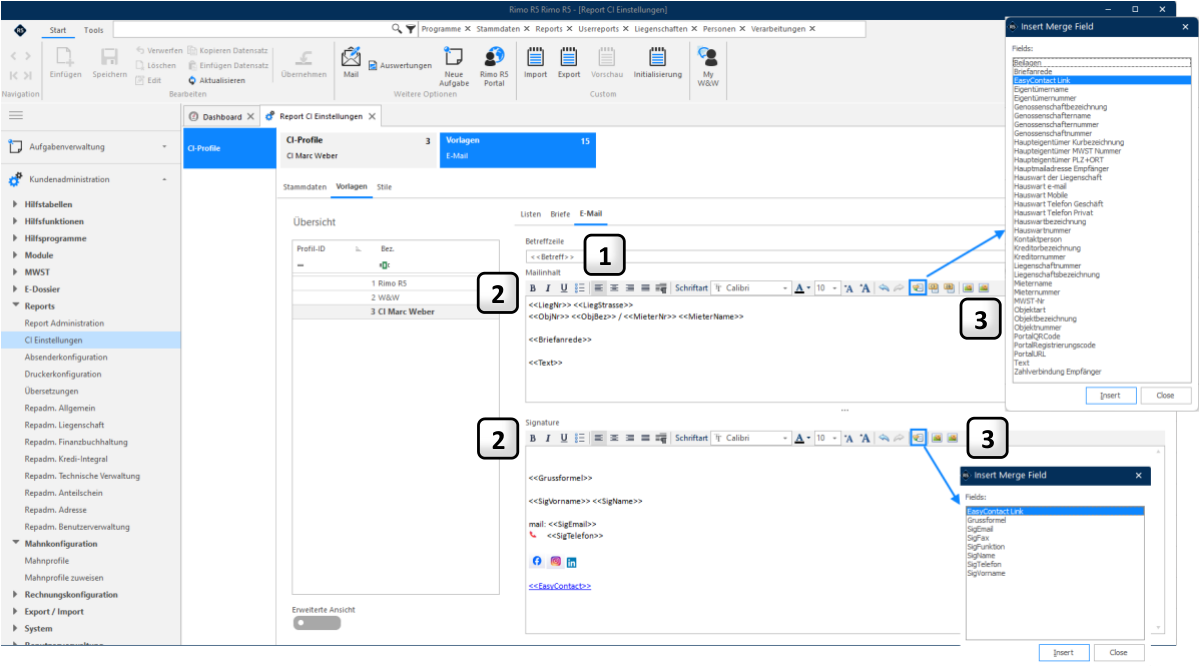This screenshot has height=667, width=1201.
Task: Toggle italic in Mailinhalt toolbar
Action: pos(548,288)
